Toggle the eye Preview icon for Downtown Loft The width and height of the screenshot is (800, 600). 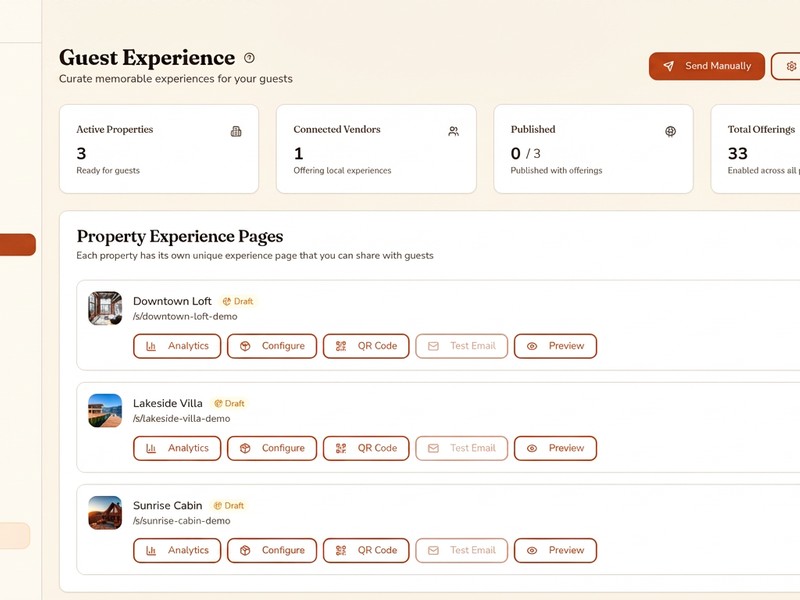pyautogui.click(x=533, y=346)
